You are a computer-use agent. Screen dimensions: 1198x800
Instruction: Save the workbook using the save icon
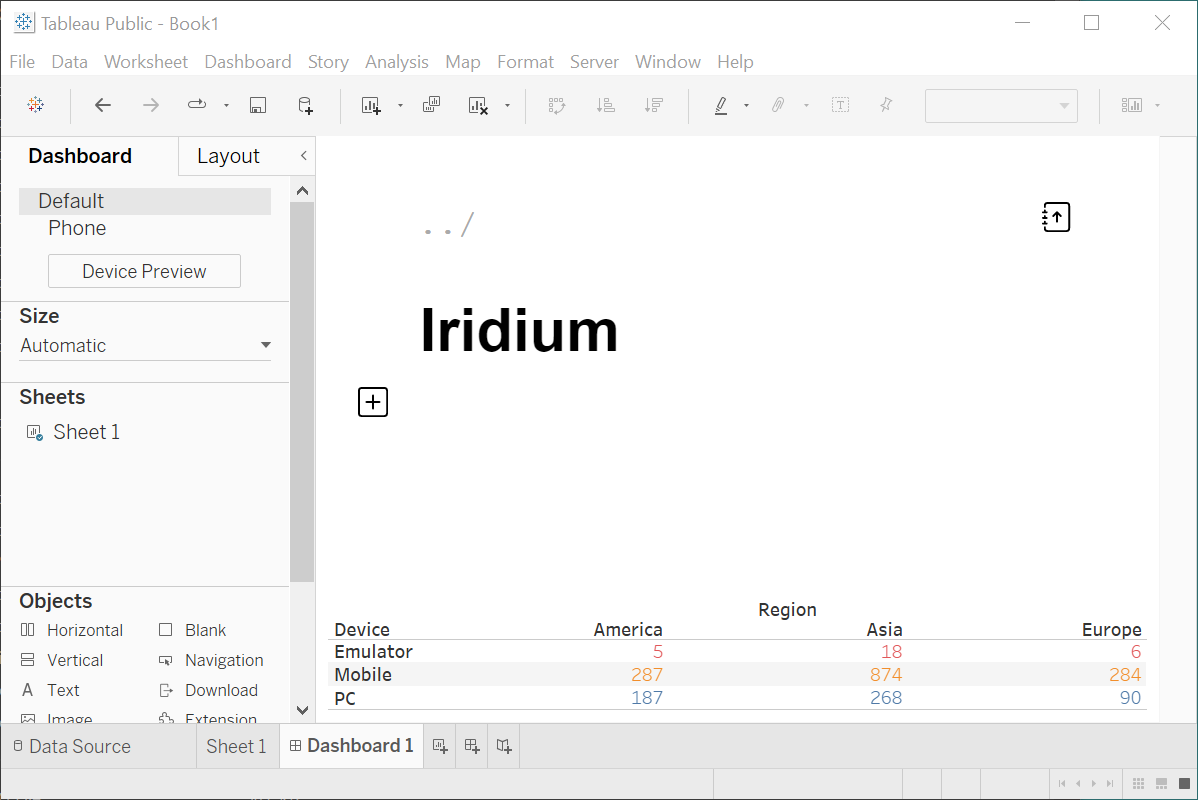(x=258, y=104)
